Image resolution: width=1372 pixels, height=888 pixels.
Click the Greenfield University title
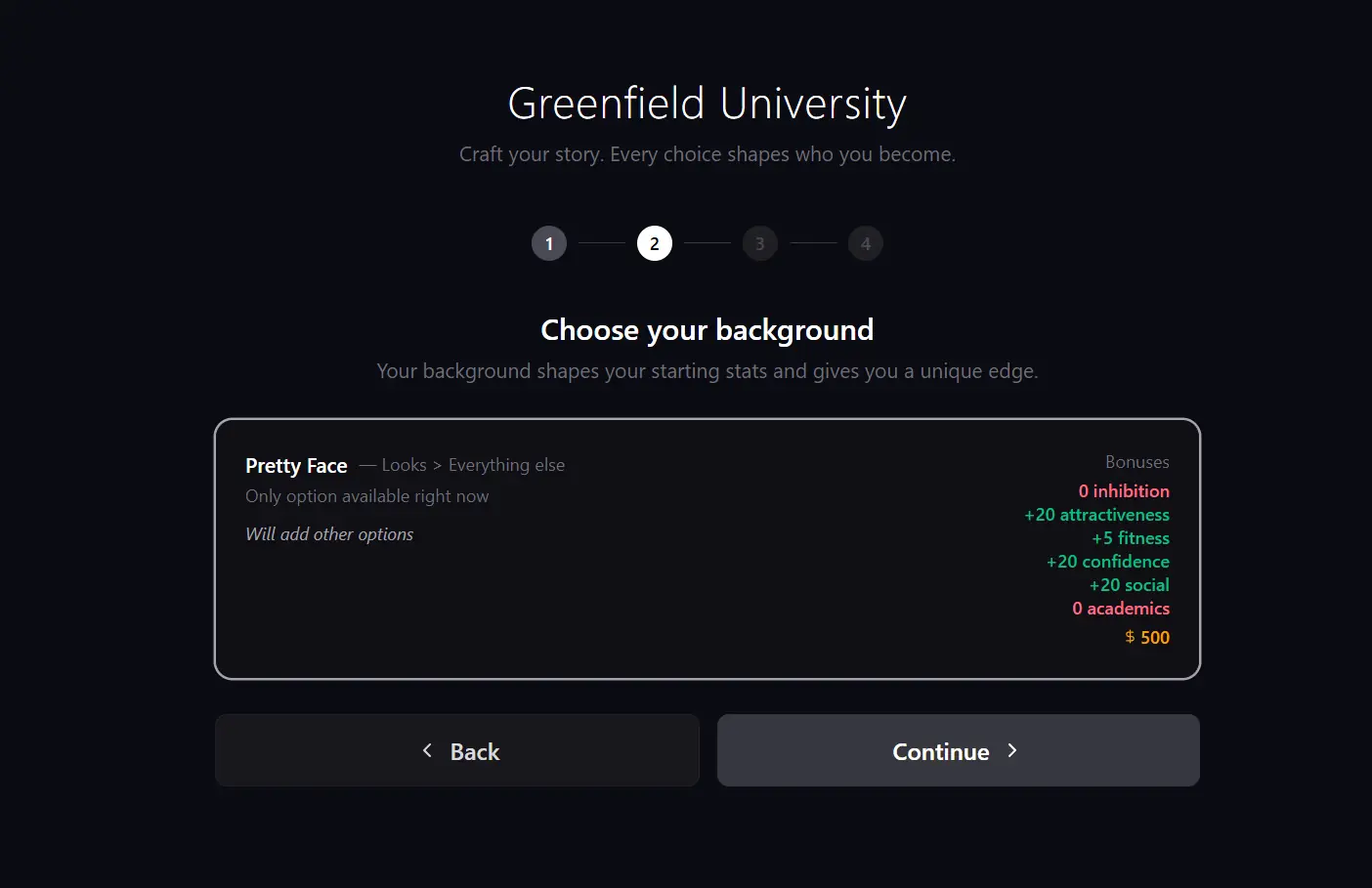(x=707, y=104)
